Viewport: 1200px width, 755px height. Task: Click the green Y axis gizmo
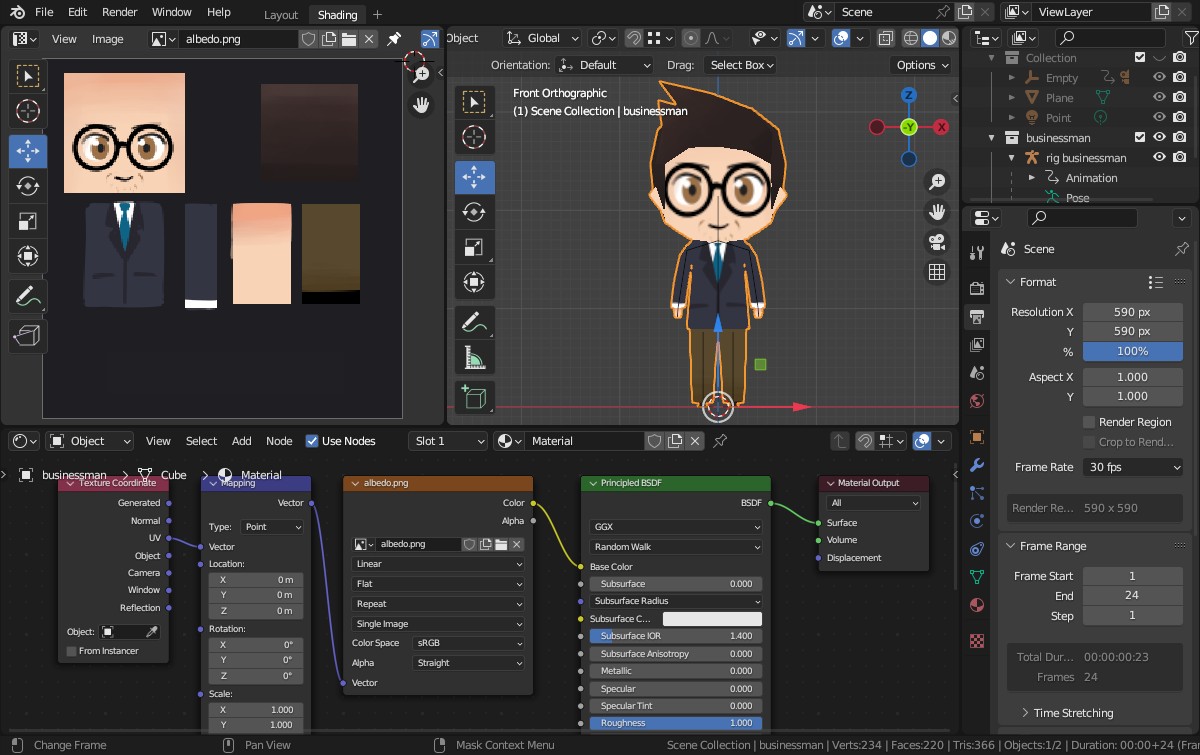(909, 127)
